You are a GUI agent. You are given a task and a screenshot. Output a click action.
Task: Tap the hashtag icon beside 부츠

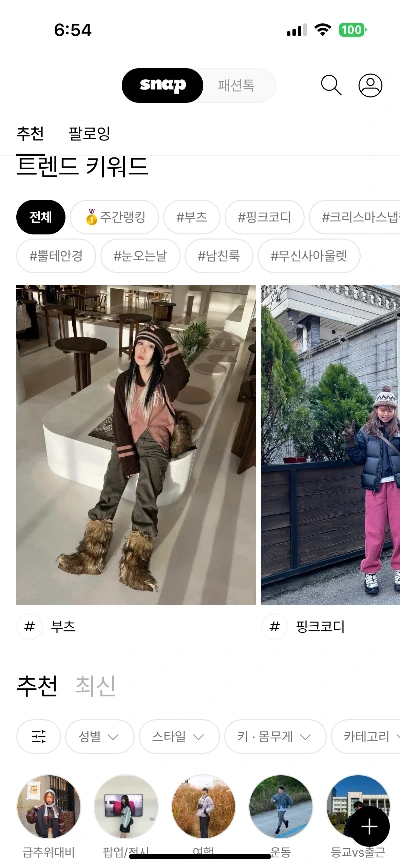pos(30,626)
